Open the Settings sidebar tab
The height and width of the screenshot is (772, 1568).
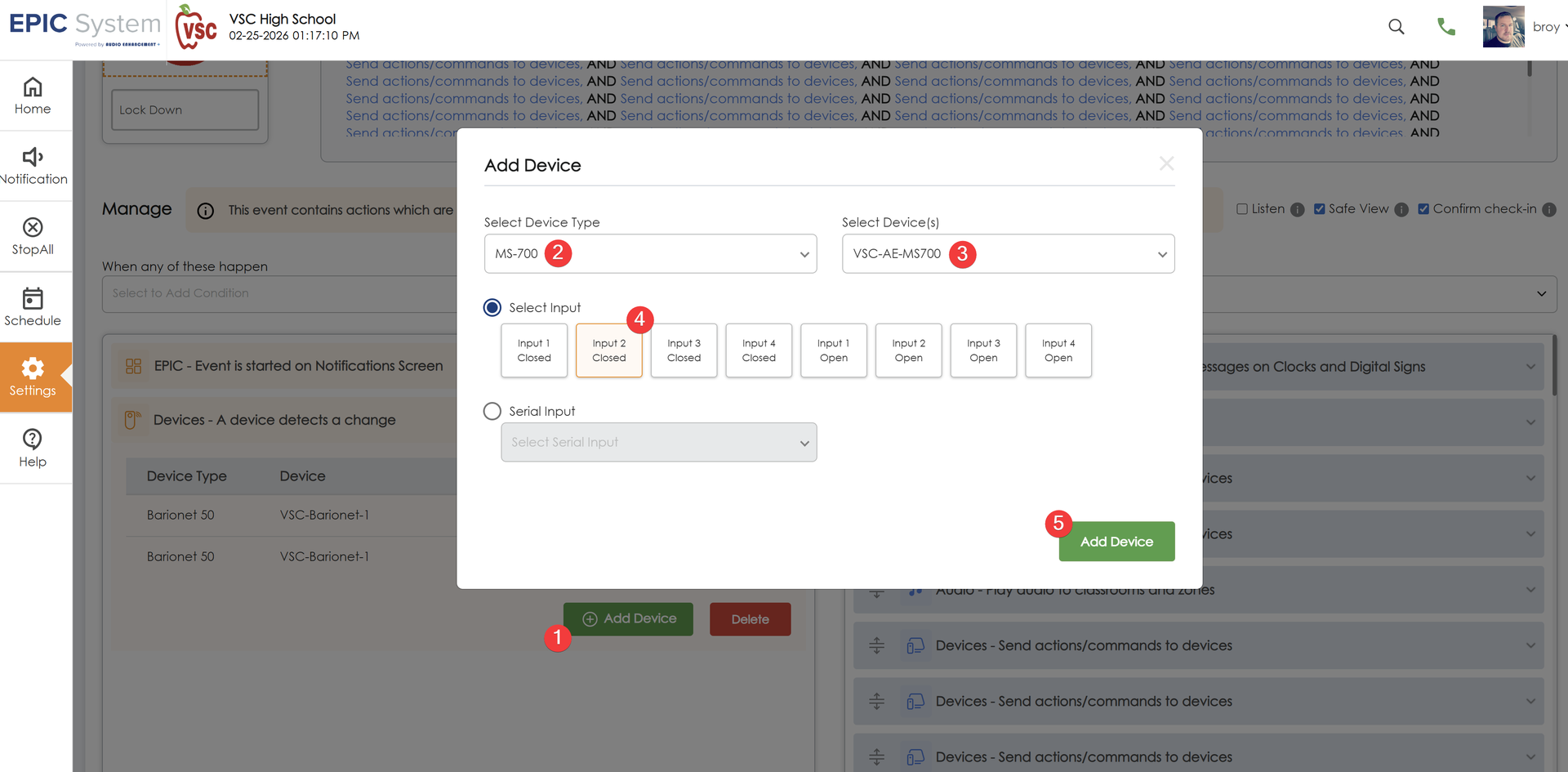tap(33, 377)
